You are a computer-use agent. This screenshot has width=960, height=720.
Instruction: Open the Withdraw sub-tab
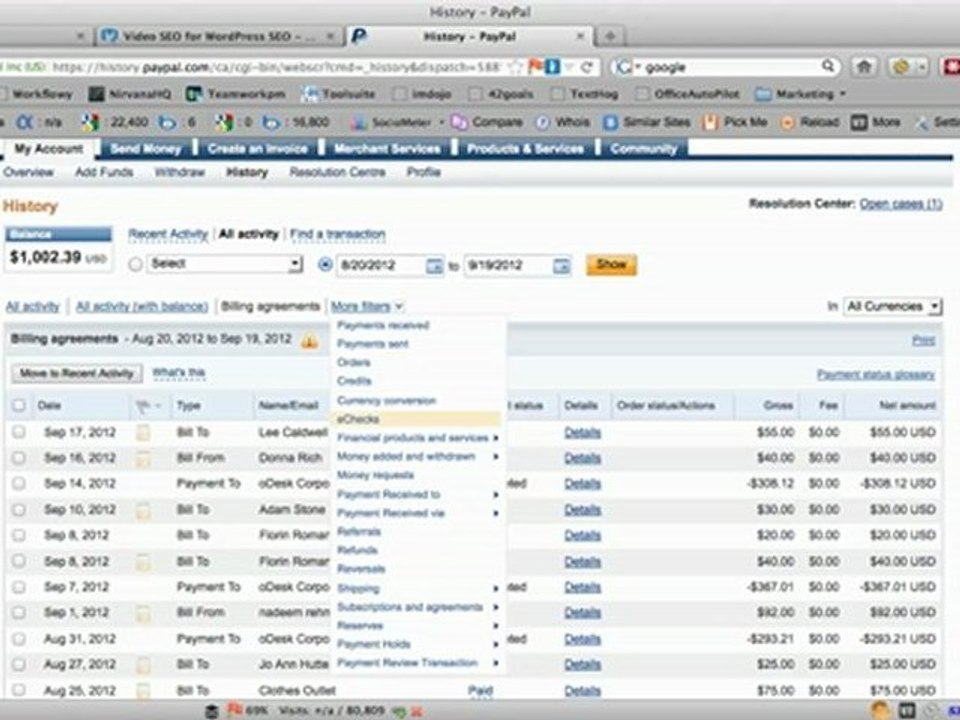click(179, 172)
